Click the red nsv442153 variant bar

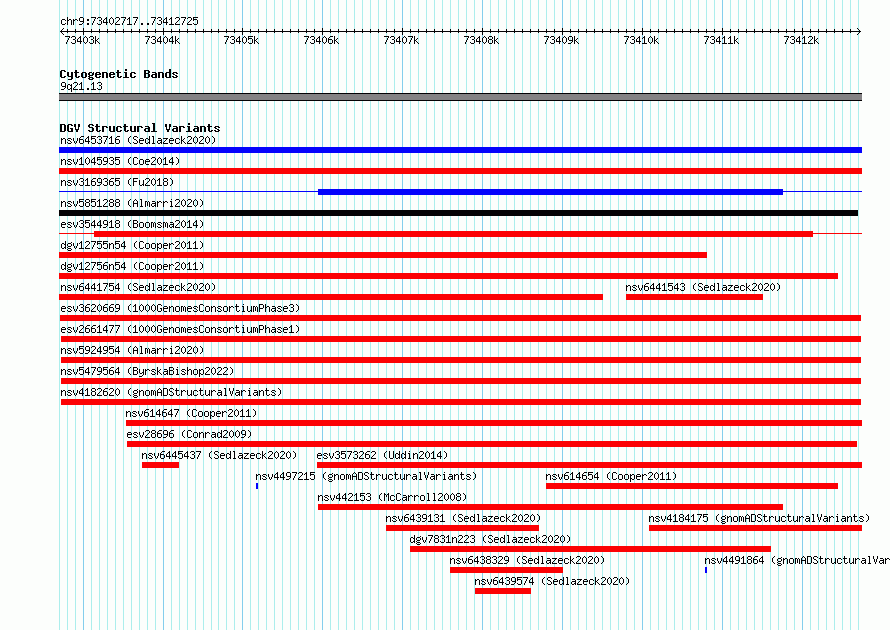(x=551, y=507)
